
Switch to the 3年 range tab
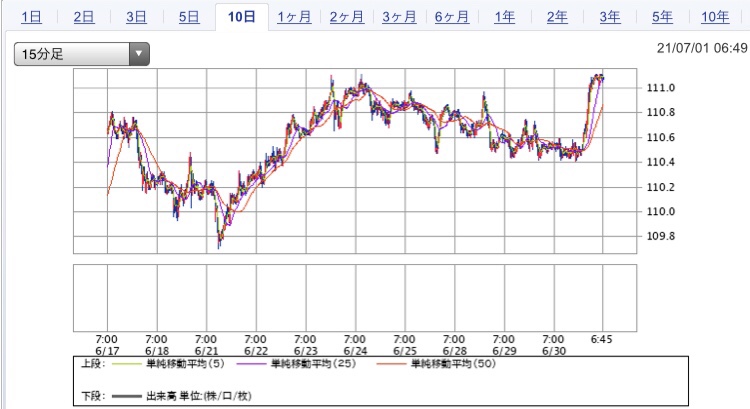[x=610, y=17]
